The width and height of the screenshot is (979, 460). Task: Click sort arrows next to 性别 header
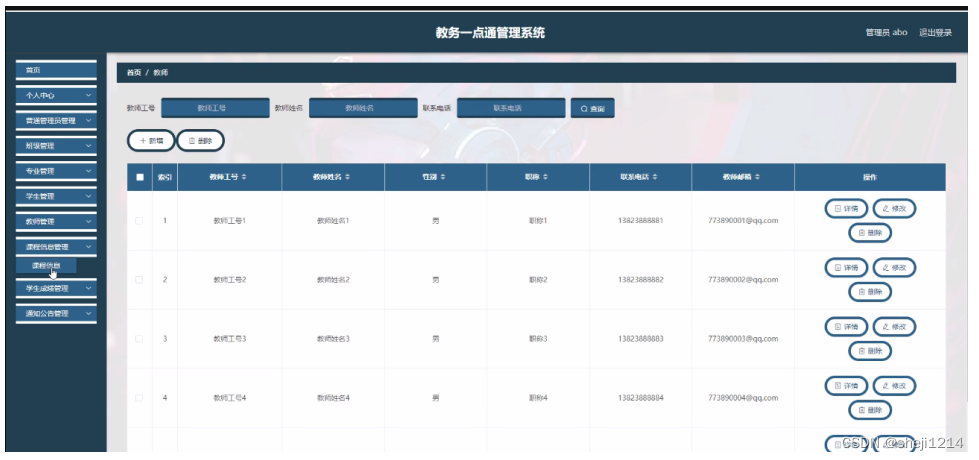pos(443,177)
